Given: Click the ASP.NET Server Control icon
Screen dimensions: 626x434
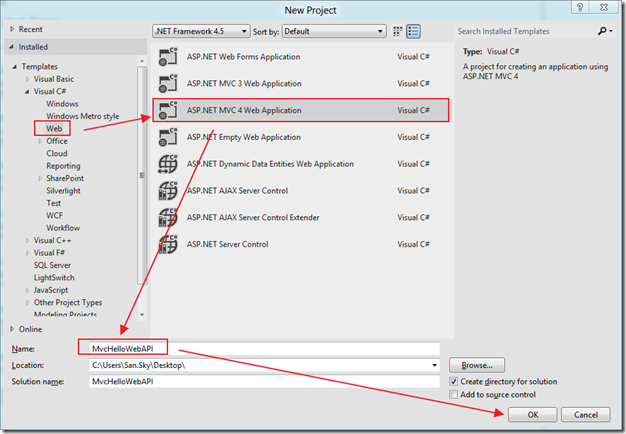Looking at the screenshot, I should pyautogui.click(x=168, y=244).
